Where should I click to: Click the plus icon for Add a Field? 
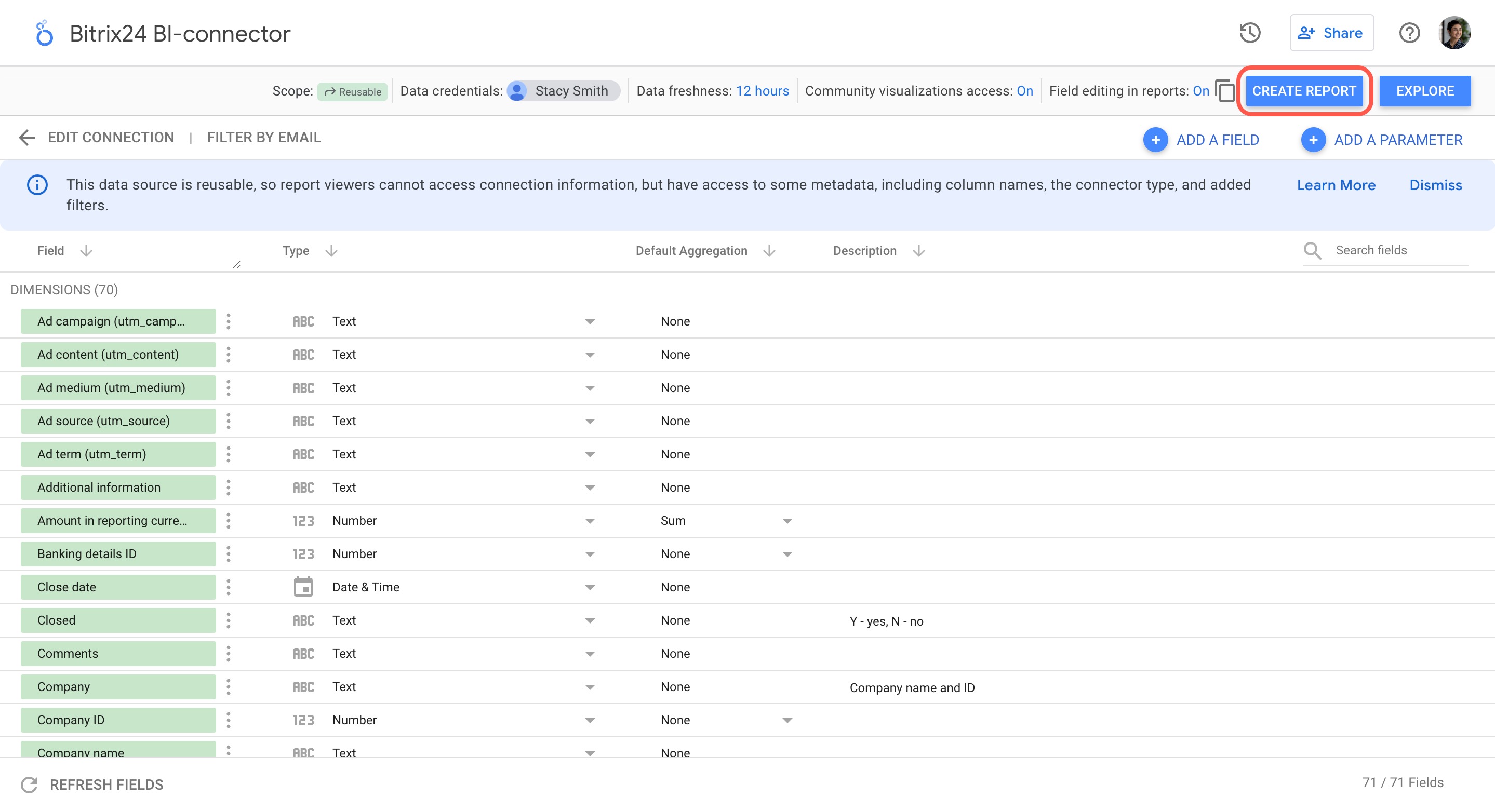[1155, 140]
